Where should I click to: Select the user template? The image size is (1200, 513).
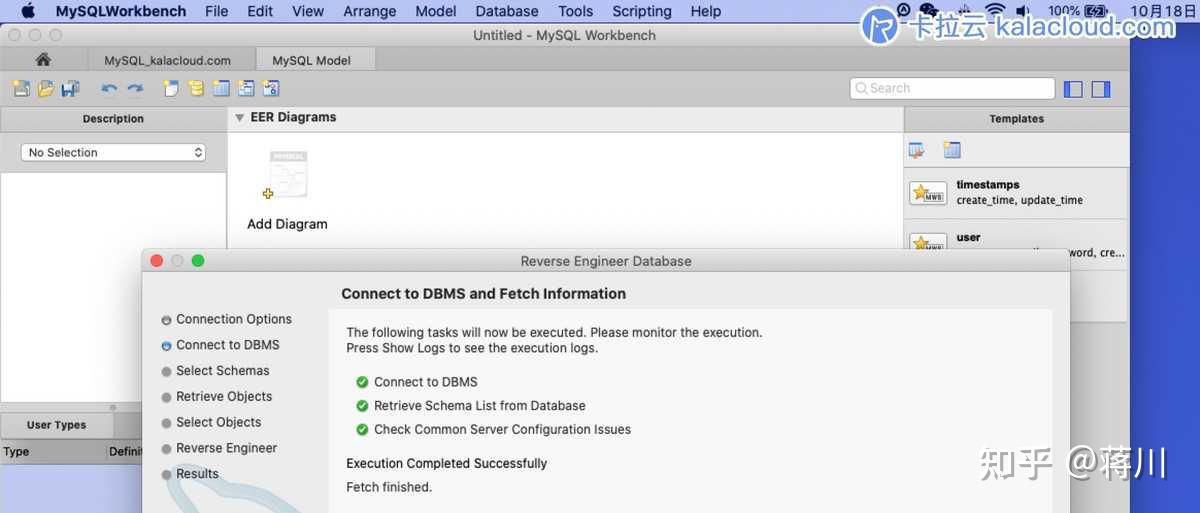(1016, 243)
